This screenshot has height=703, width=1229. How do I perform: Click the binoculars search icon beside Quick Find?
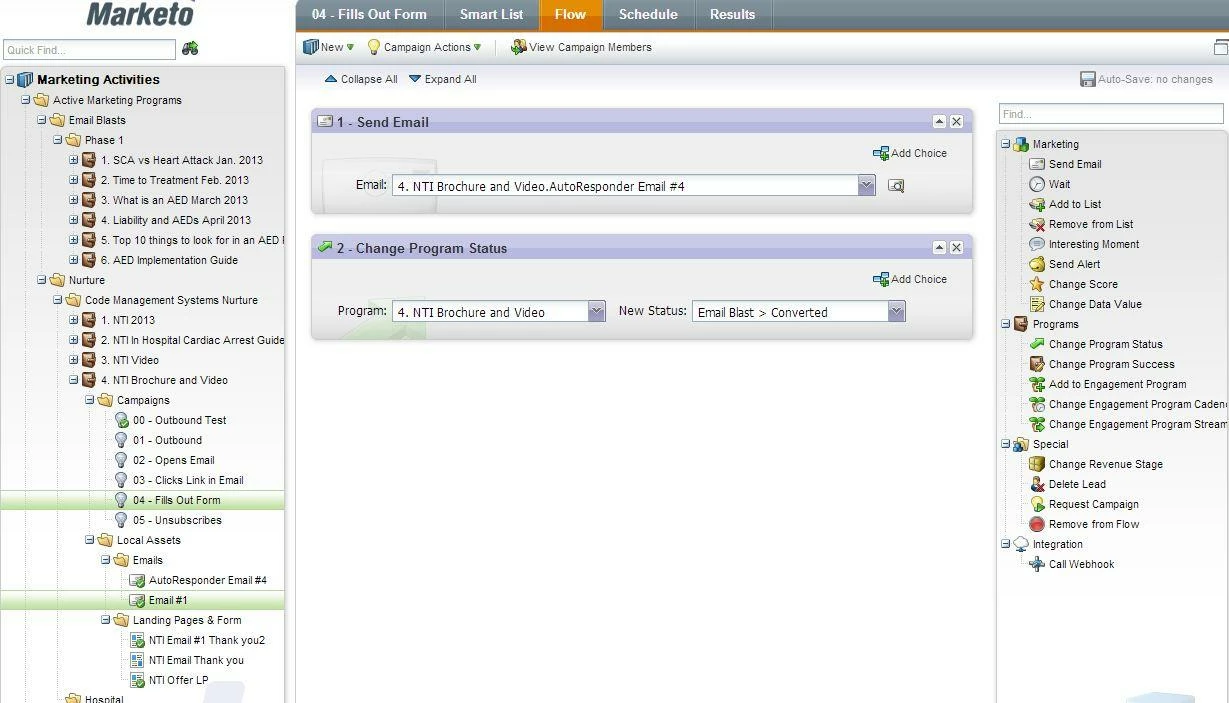pos(189,48)
